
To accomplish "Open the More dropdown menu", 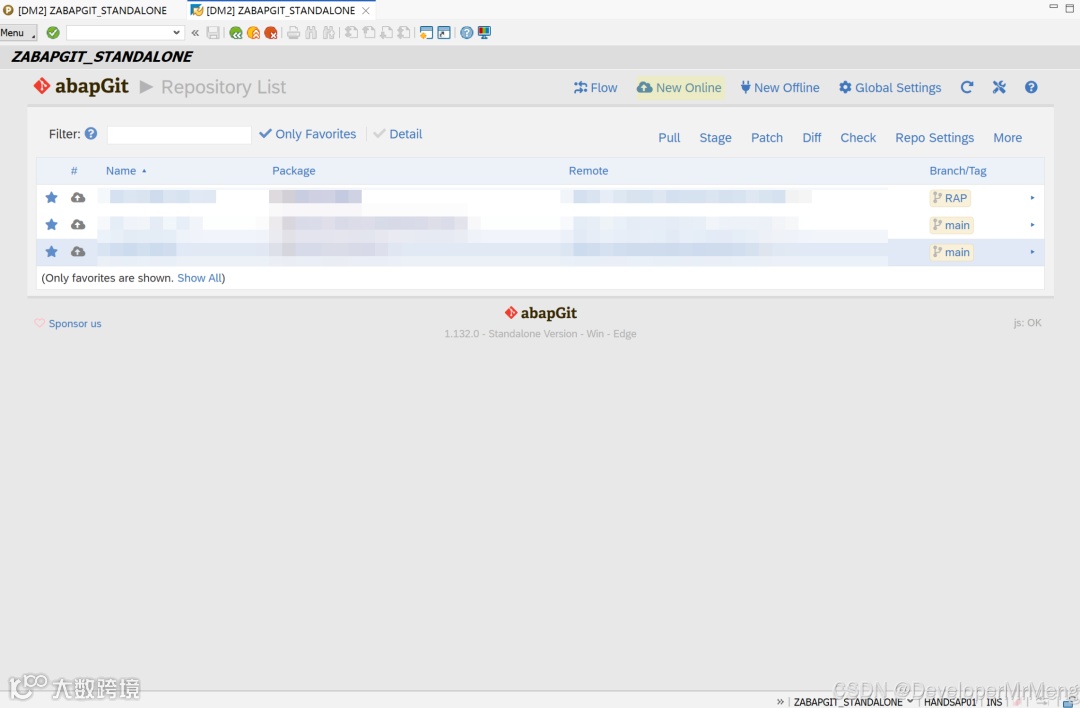I will 1008,138.
